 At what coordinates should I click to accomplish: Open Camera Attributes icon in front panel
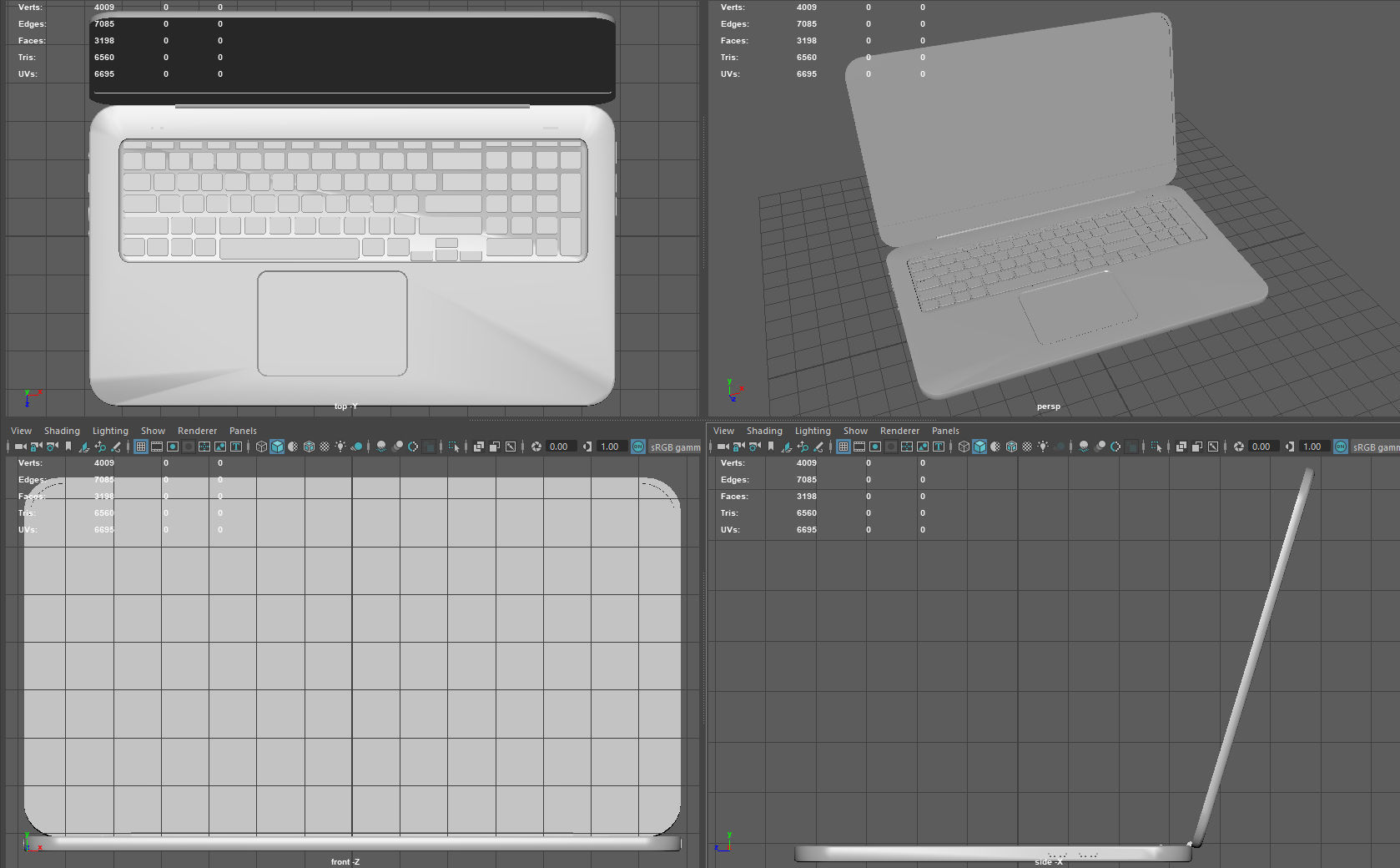(52, 447)
